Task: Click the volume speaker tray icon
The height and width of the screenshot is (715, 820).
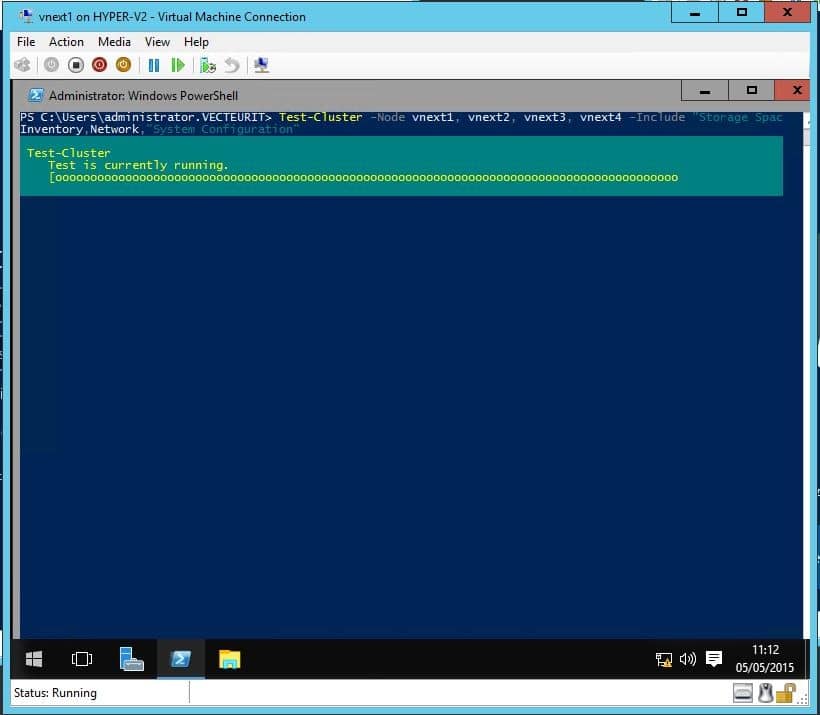Action: [x=688, y=659]
